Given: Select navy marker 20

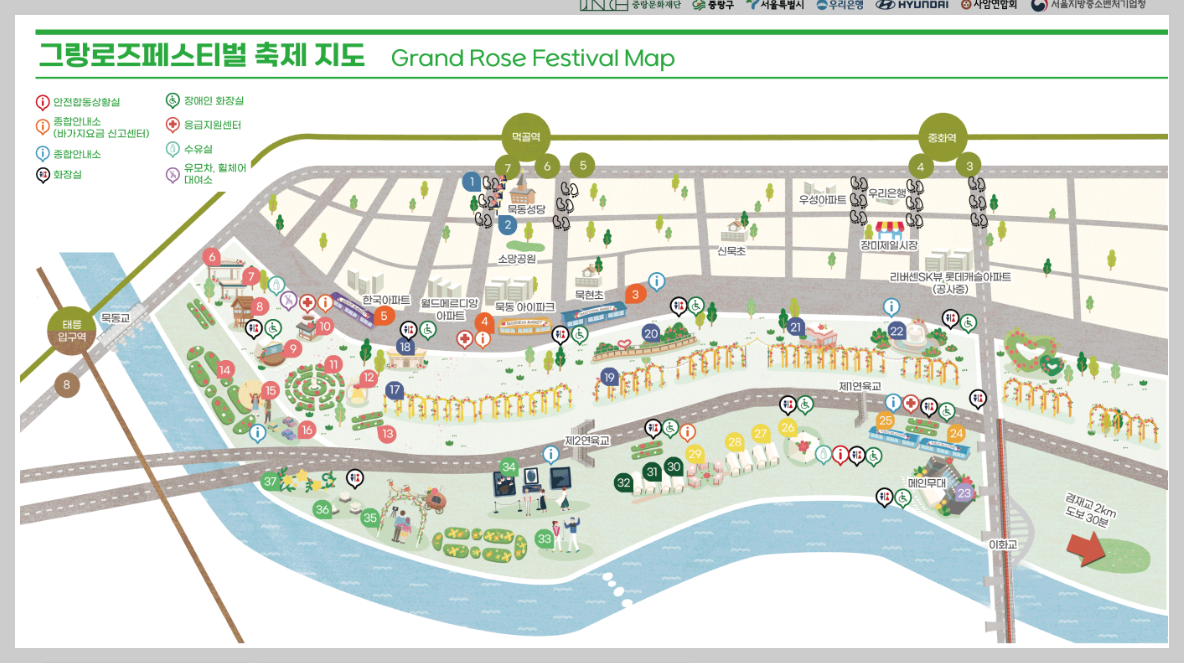Looking at the screenshot, I should [x=651, y=333].
